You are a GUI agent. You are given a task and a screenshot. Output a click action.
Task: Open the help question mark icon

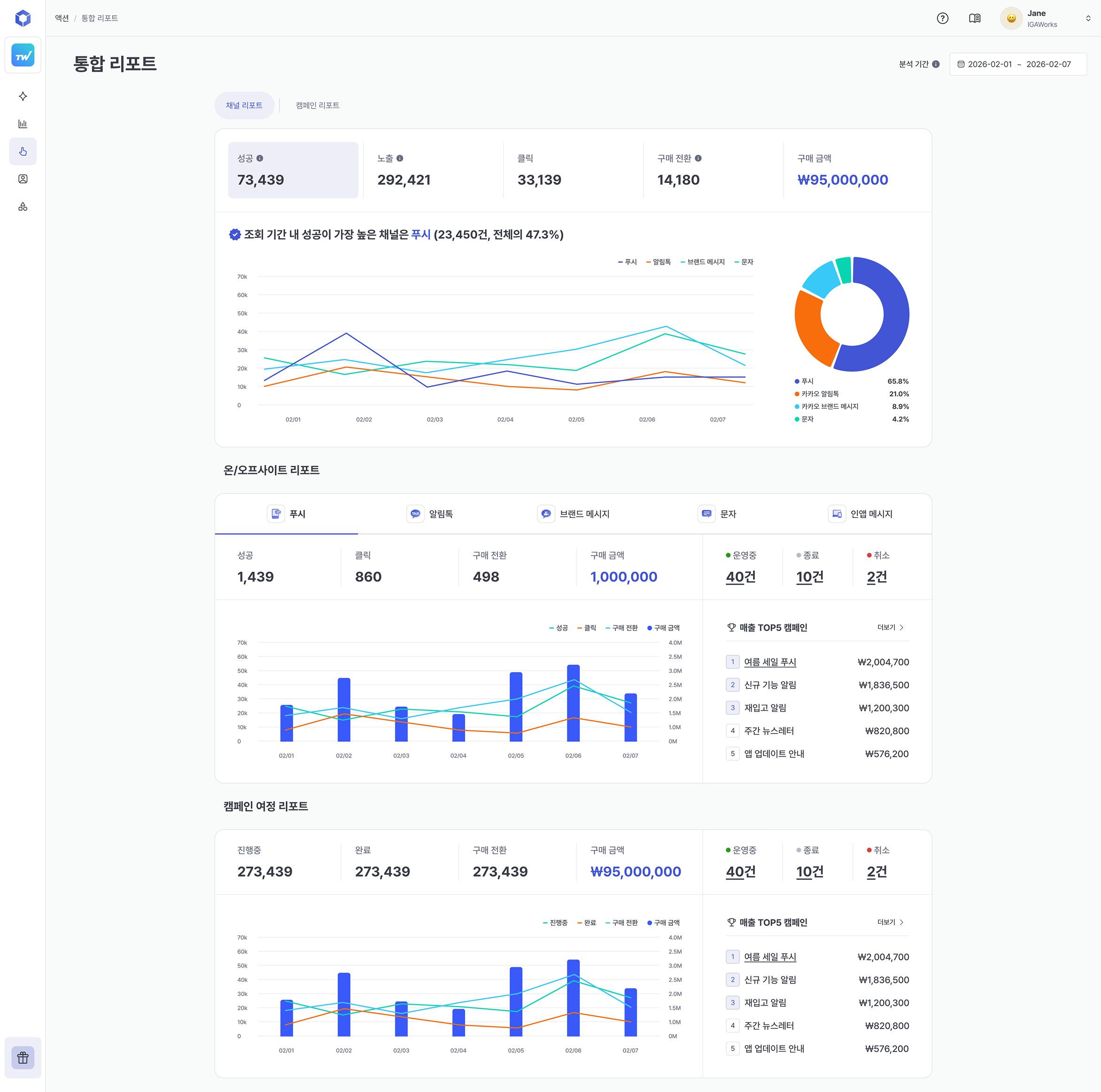coord(943,18)
